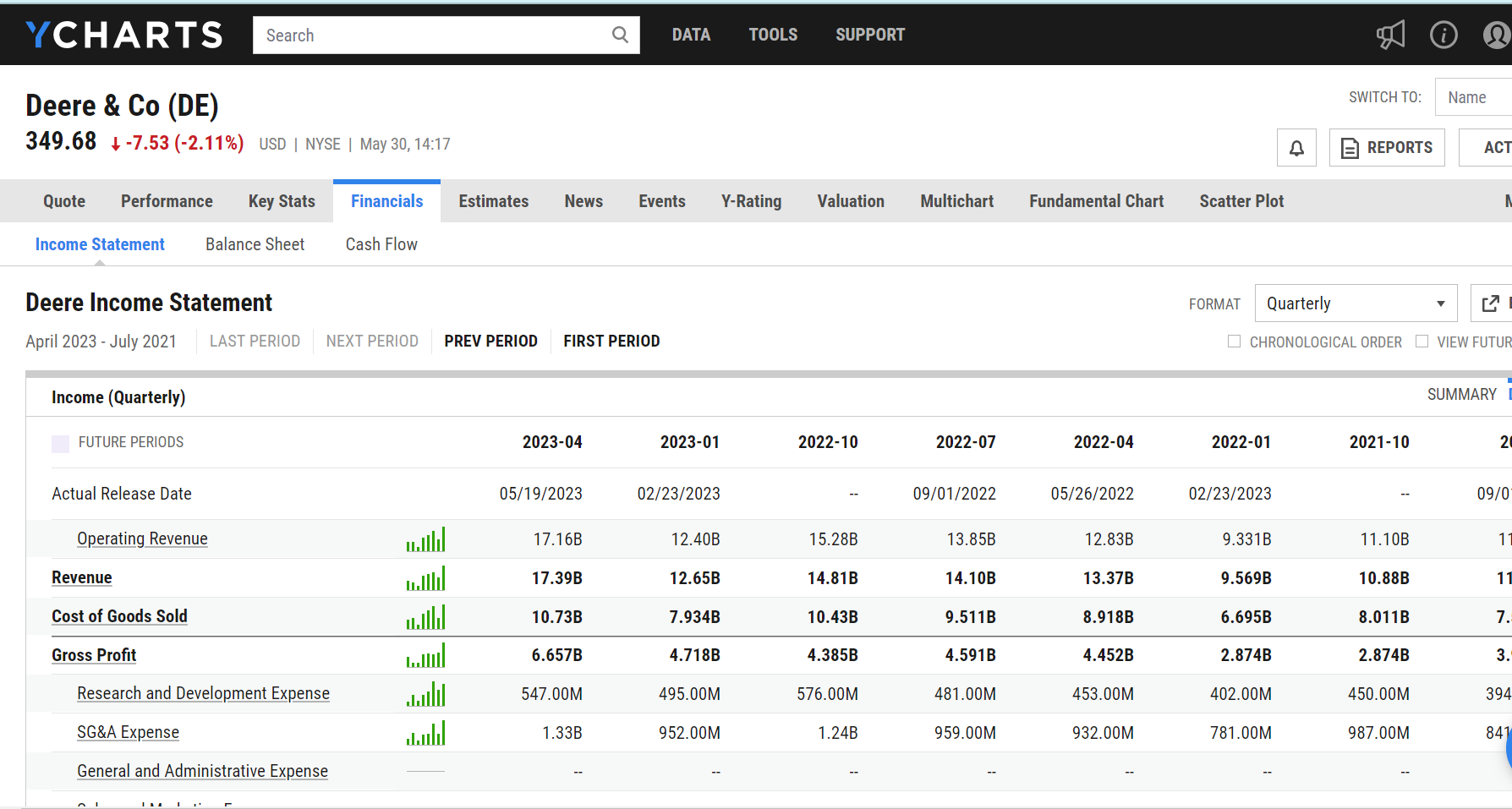Image resolution: width=1512 pixels, height=809 pixels.
Task: Open General and Administrative Expense link
Action: 202,772
